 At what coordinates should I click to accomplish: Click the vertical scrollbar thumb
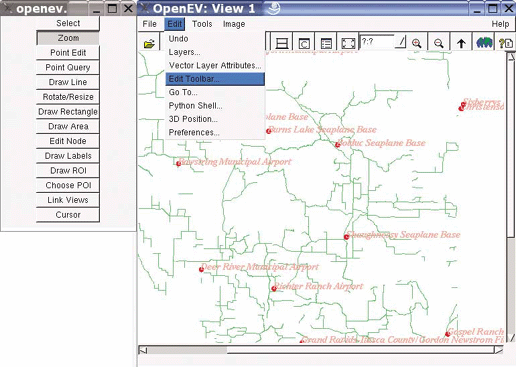click(x=511, y=149)
